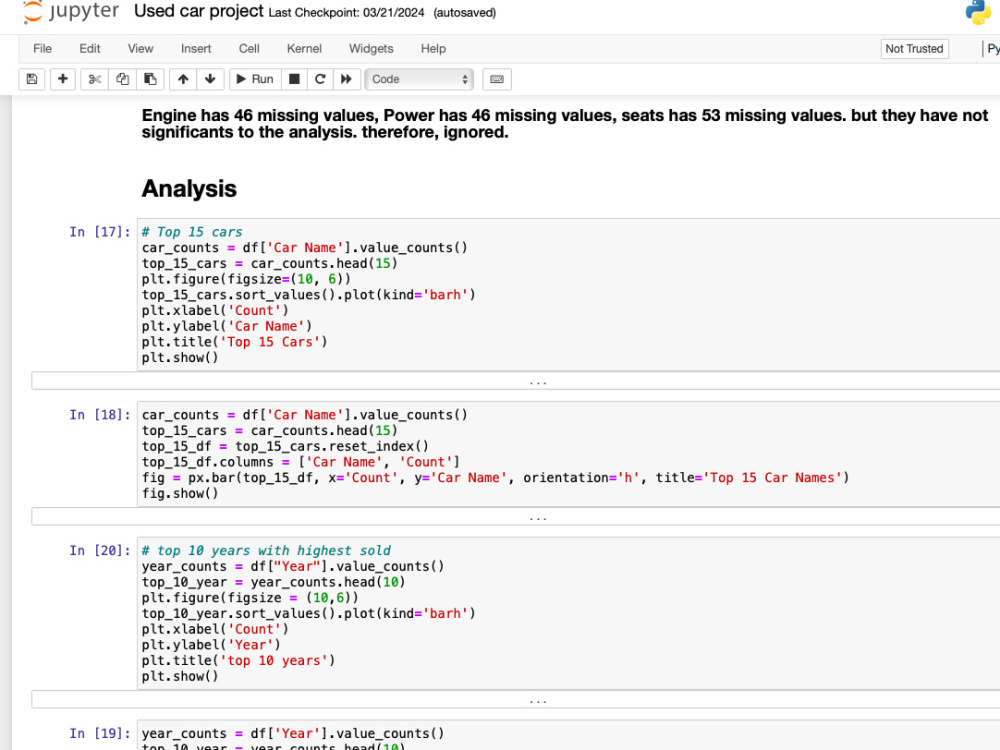This screenshot has height=750, width=1000.
Task: Open the Widgets menu
Action: 371,48
